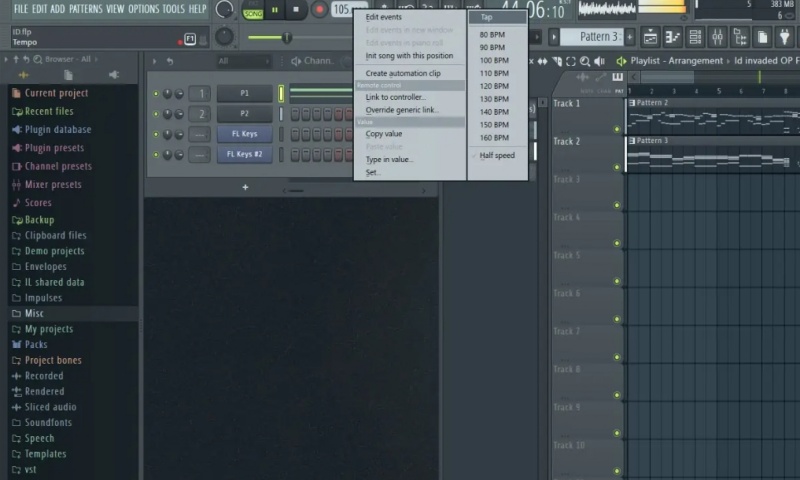Expand Mixer presets folder
Viewport: 800px width, 480px height.
point(53,185)
